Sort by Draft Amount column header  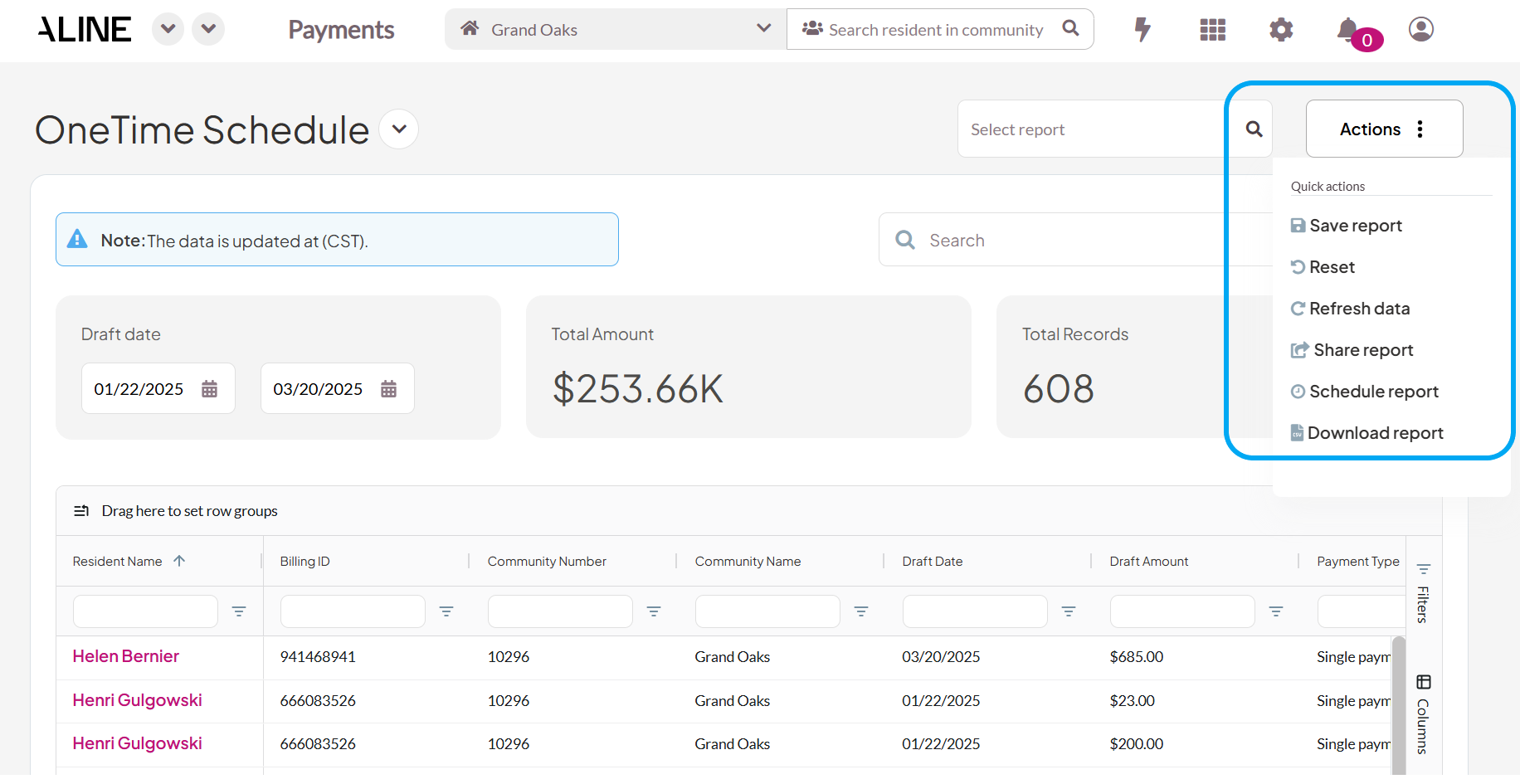(x=1148, y=562)
